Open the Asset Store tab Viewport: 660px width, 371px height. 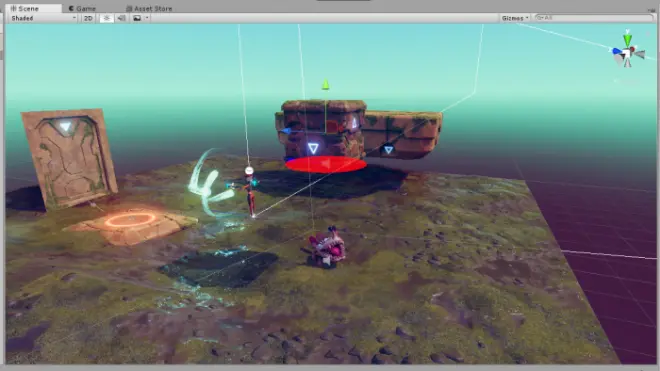(149, 8)
